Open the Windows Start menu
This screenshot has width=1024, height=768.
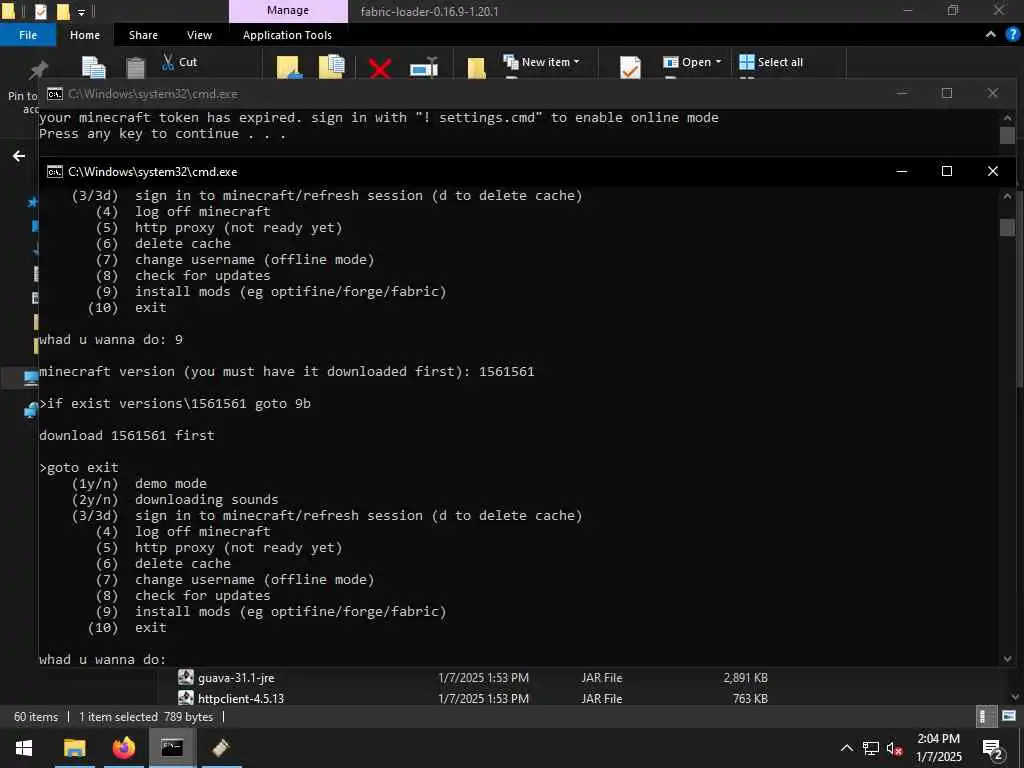coord(24,748)
